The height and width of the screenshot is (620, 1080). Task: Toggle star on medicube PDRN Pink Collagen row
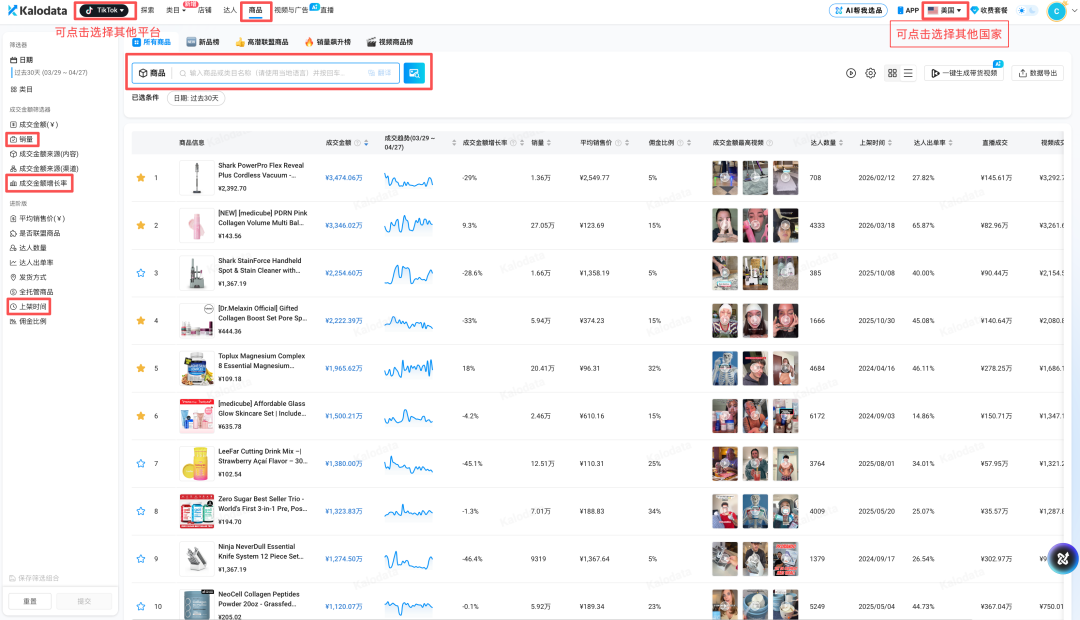(x=141, y=225)
